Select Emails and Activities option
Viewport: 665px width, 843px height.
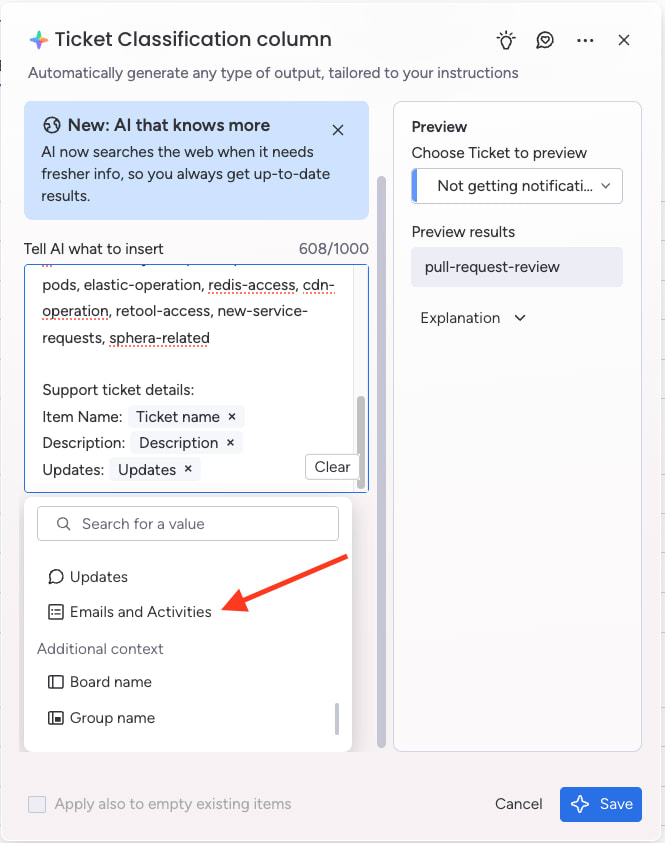pos(130,612)
